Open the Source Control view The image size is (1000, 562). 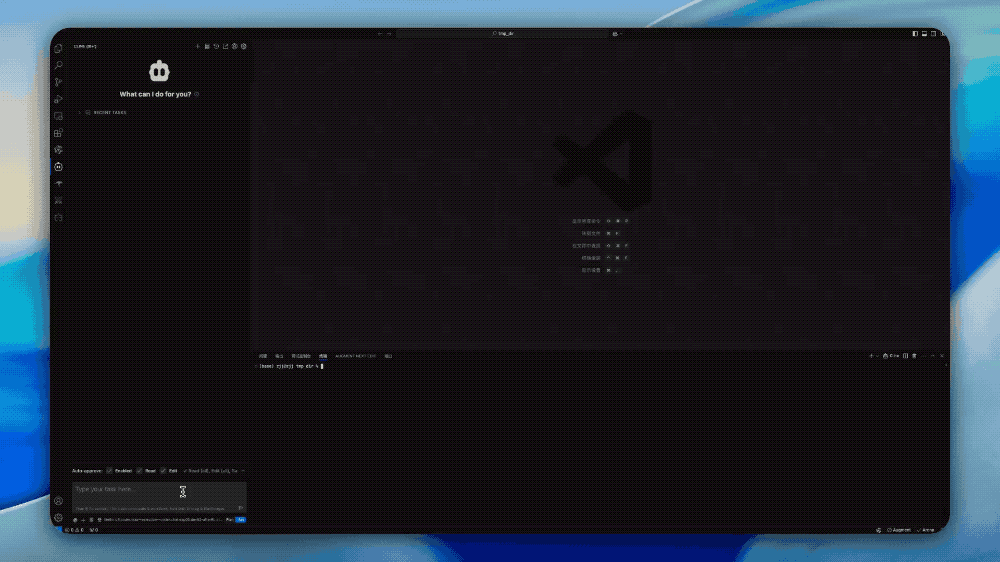pos(58,82)
